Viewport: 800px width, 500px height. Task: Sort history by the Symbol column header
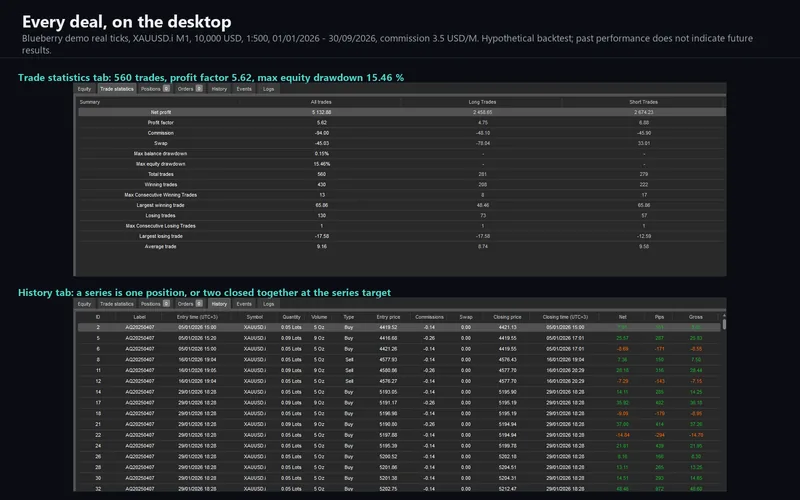click(x=255, y=317)
